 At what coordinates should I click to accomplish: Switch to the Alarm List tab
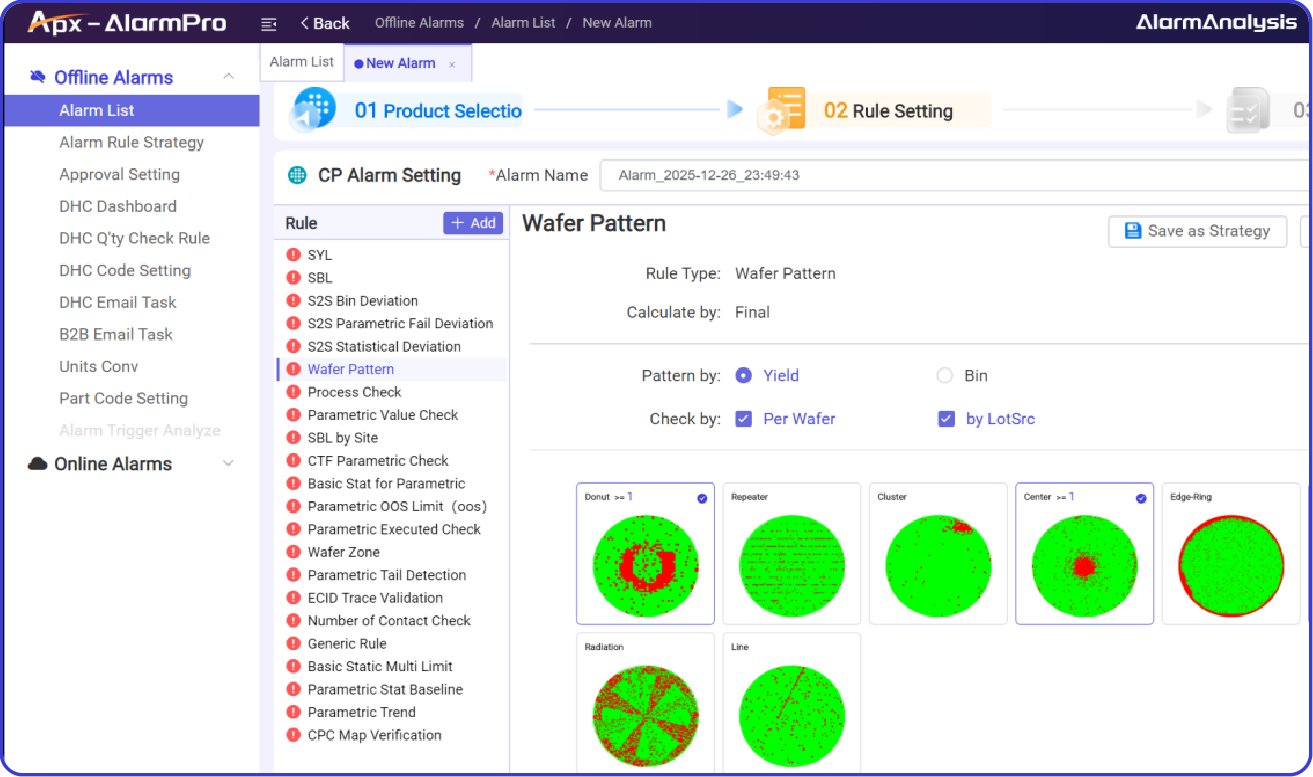pyautogui.click(x=301, y=61)
